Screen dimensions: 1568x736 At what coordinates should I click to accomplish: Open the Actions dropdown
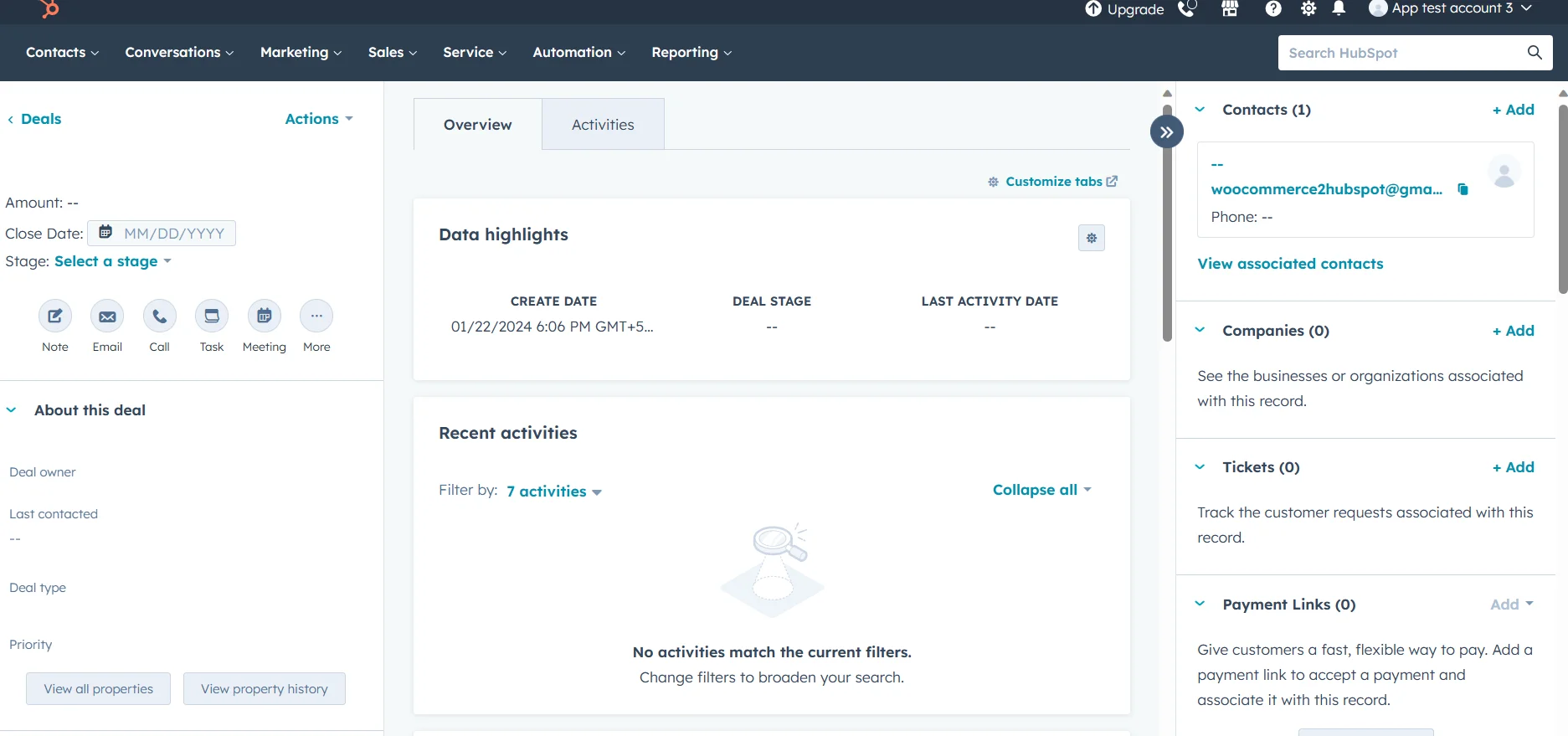click(x=319, y=119)
